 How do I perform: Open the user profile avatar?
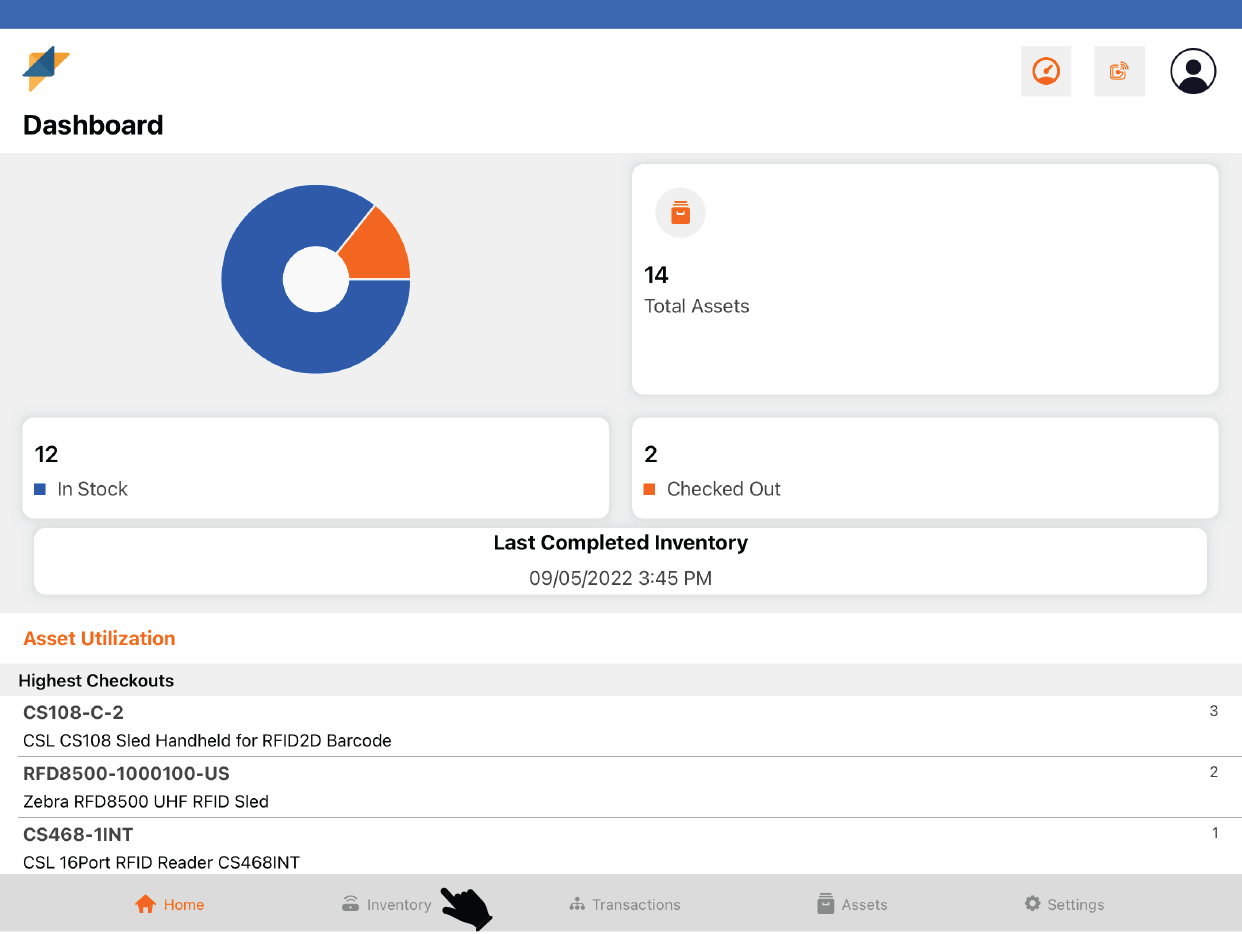pyautogui.click(x=1192, y=71)
